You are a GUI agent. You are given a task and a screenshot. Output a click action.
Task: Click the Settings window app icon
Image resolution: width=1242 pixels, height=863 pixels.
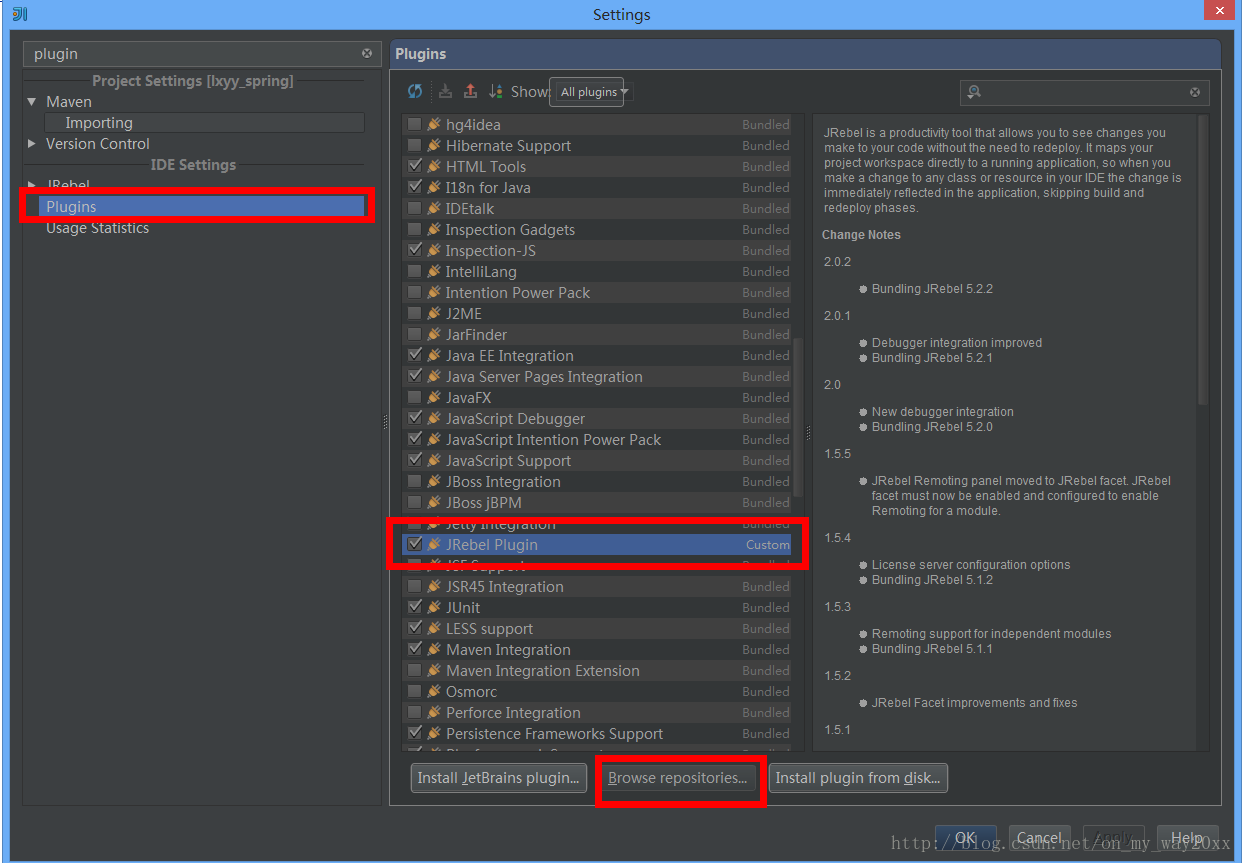coord(20,13)
